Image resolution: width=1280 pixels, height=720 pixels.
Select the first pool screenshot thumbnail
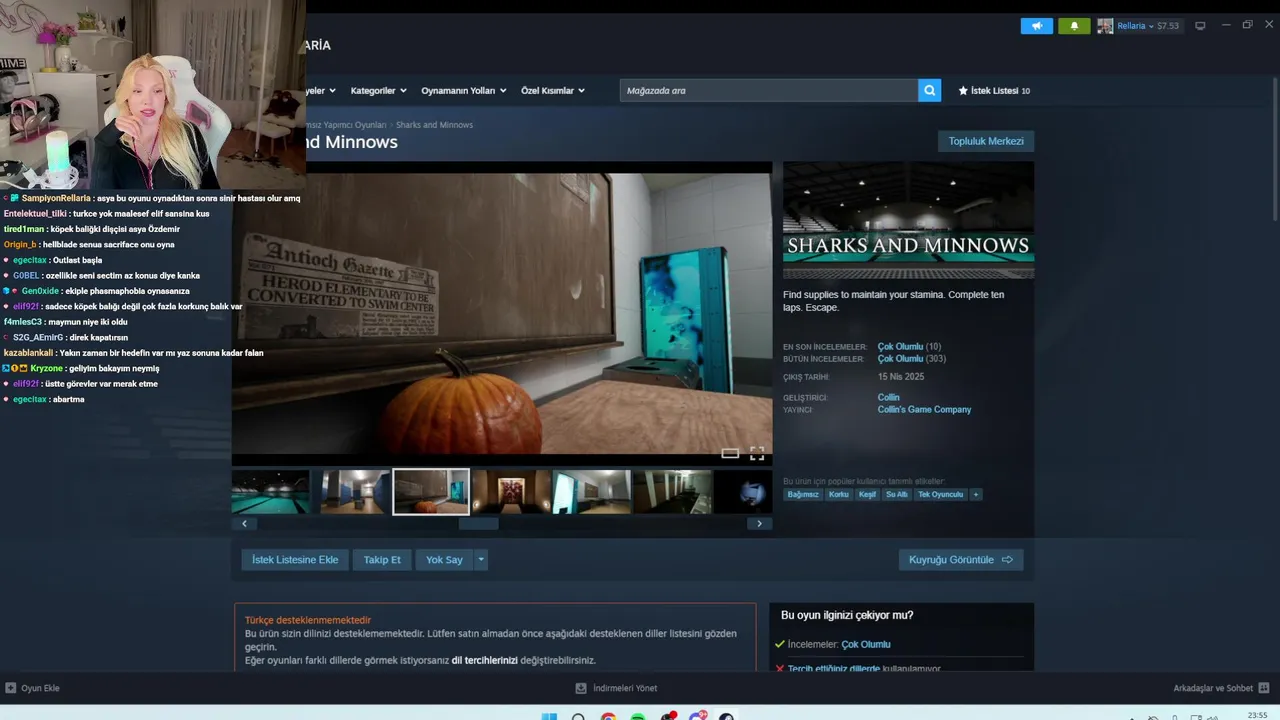click(x=271, y=492)
